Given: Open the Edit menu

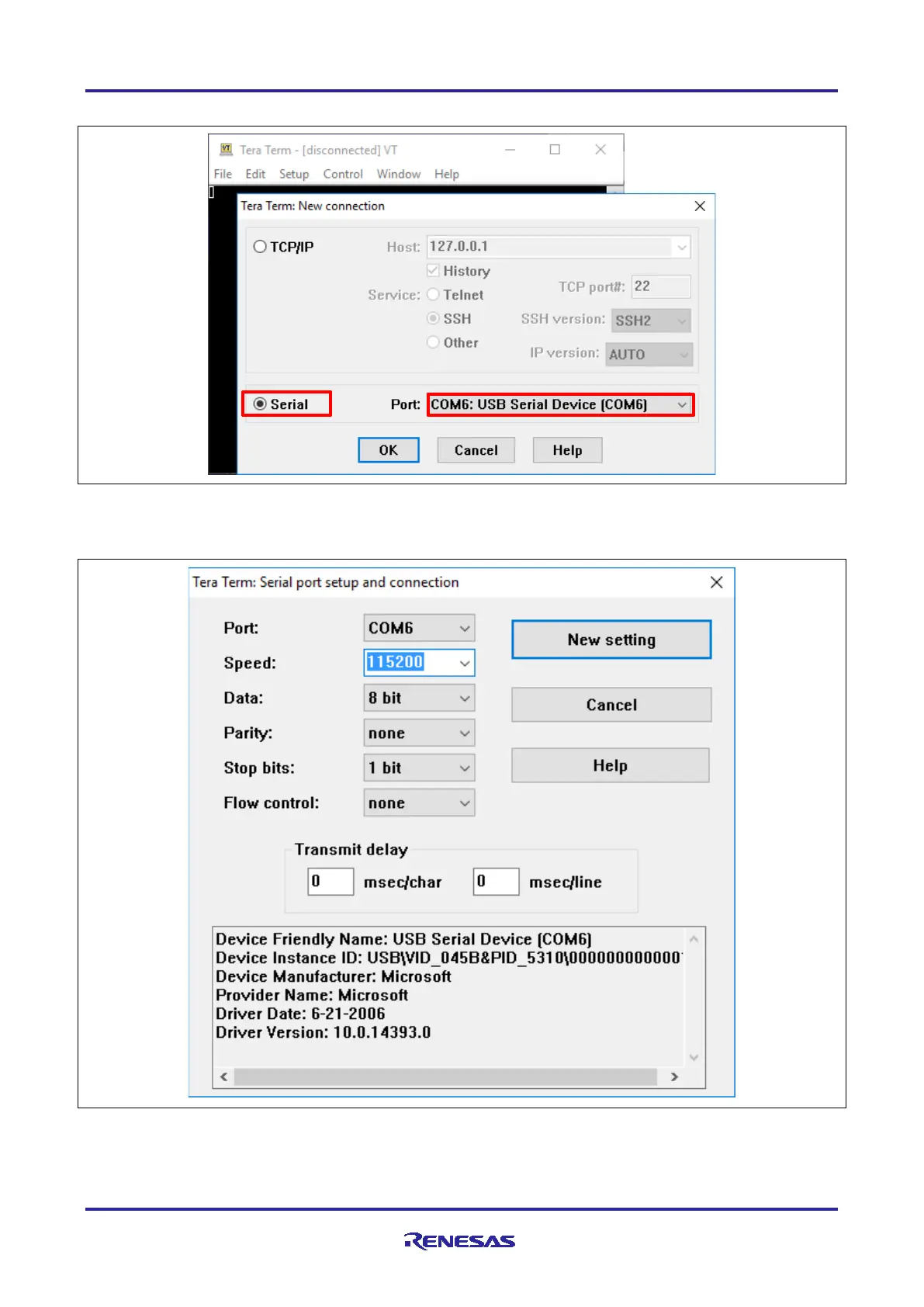Looking at the screenshot, I should click(x=255, y=174).
